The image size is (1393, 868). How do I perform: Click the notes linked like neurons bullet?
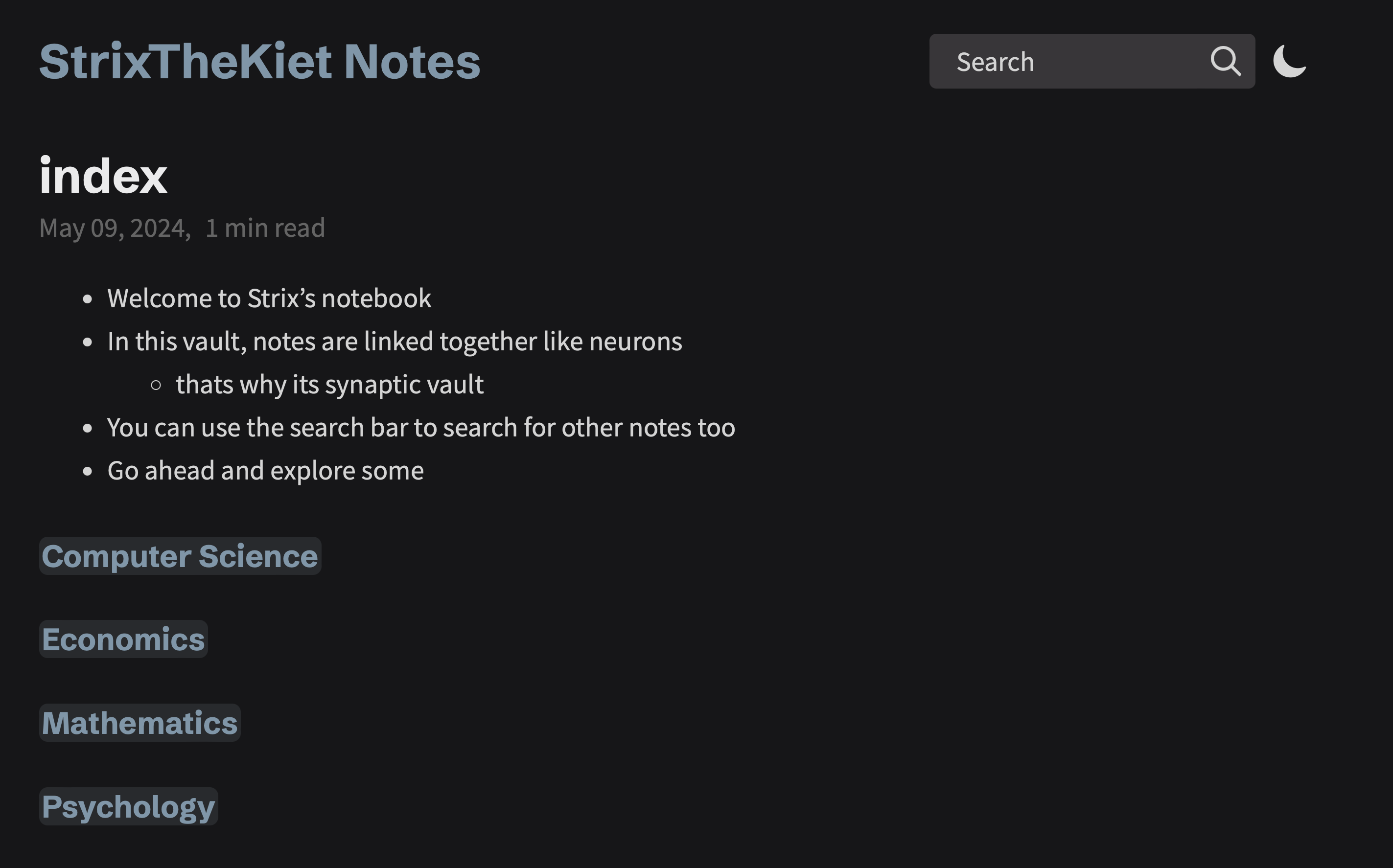point(394,341)
